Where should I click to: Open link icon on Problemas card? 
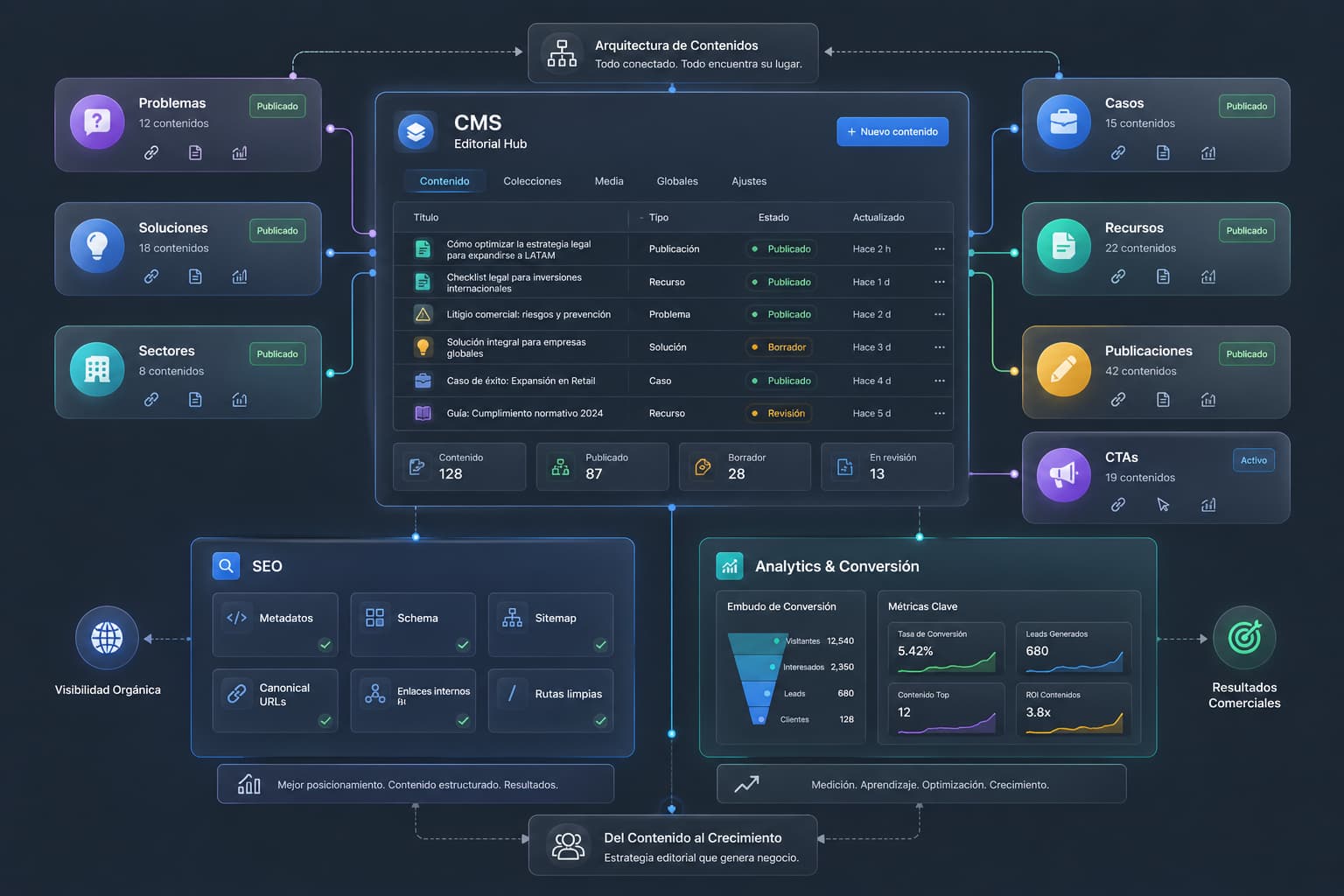(x=151, y=152)
